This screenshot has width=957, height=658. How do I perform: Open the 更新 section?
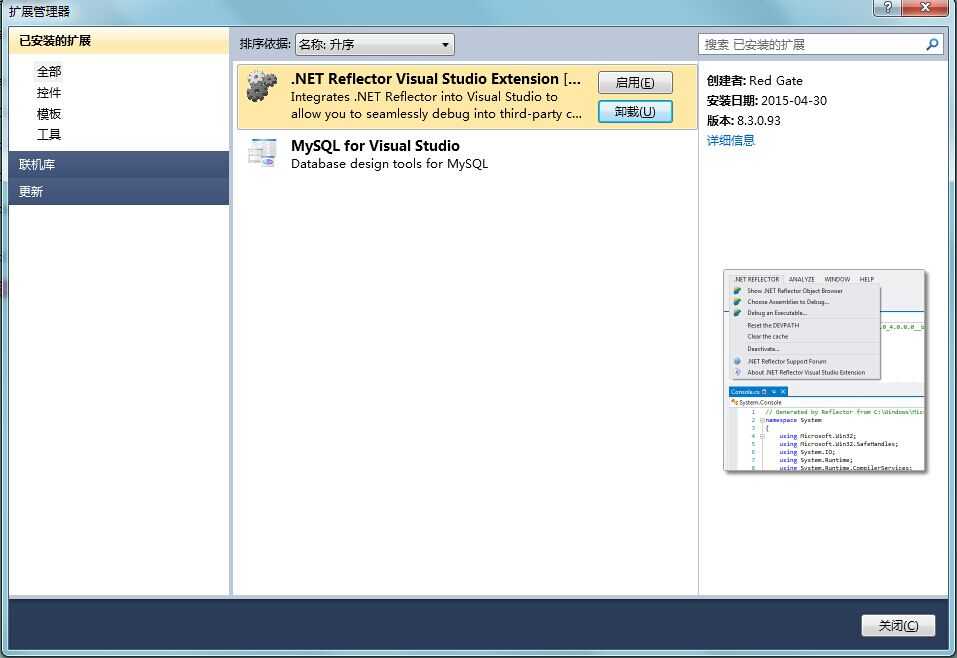[119, 192]
